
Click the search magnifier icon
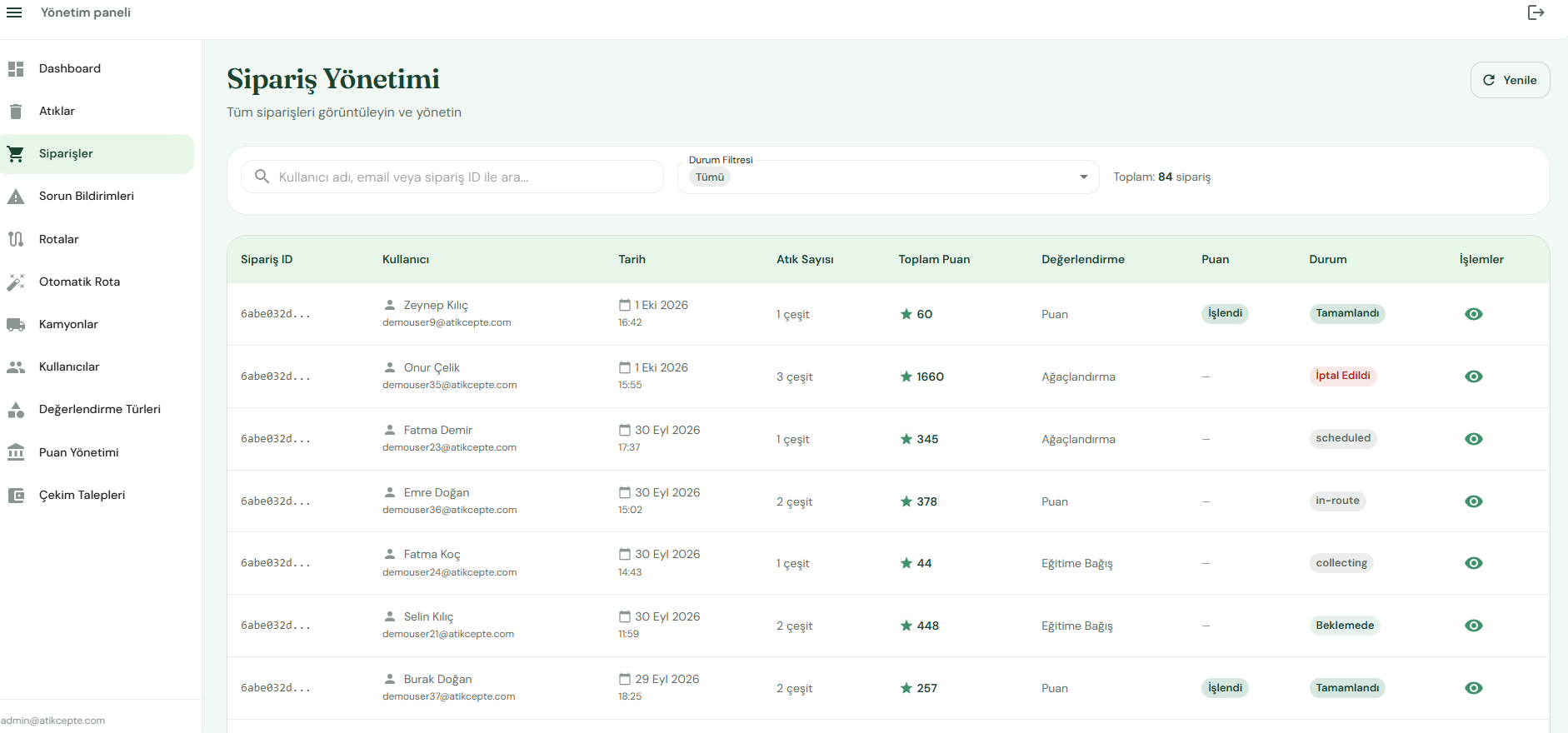click(262, 177)
